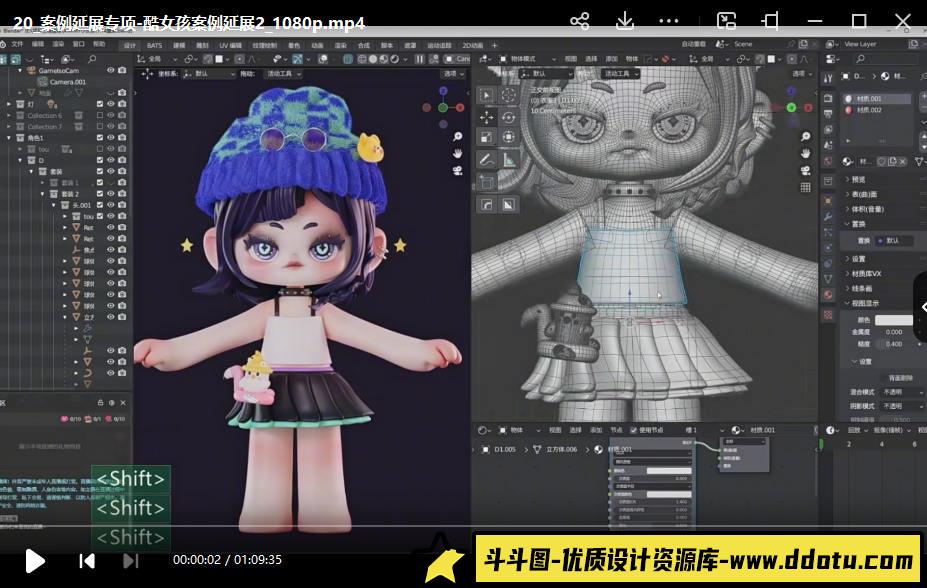
Task: Open the 编辑 menu
Action: tap(38, 44)
